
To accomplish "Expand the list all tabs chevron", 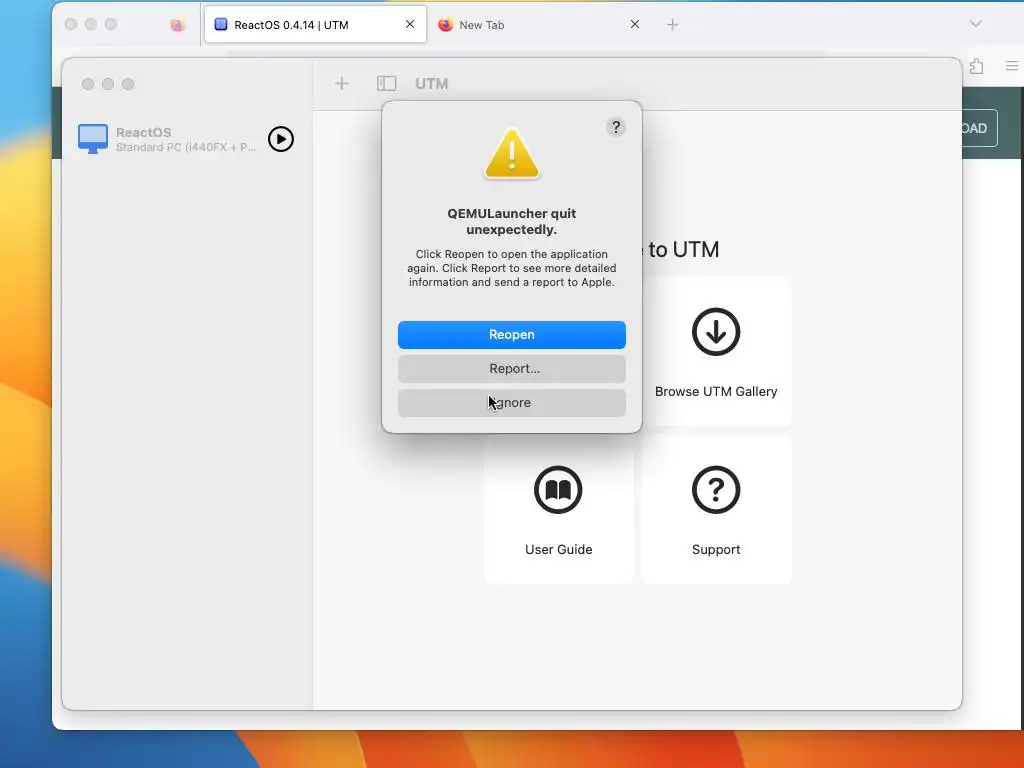I will click(x=976, y=24).
